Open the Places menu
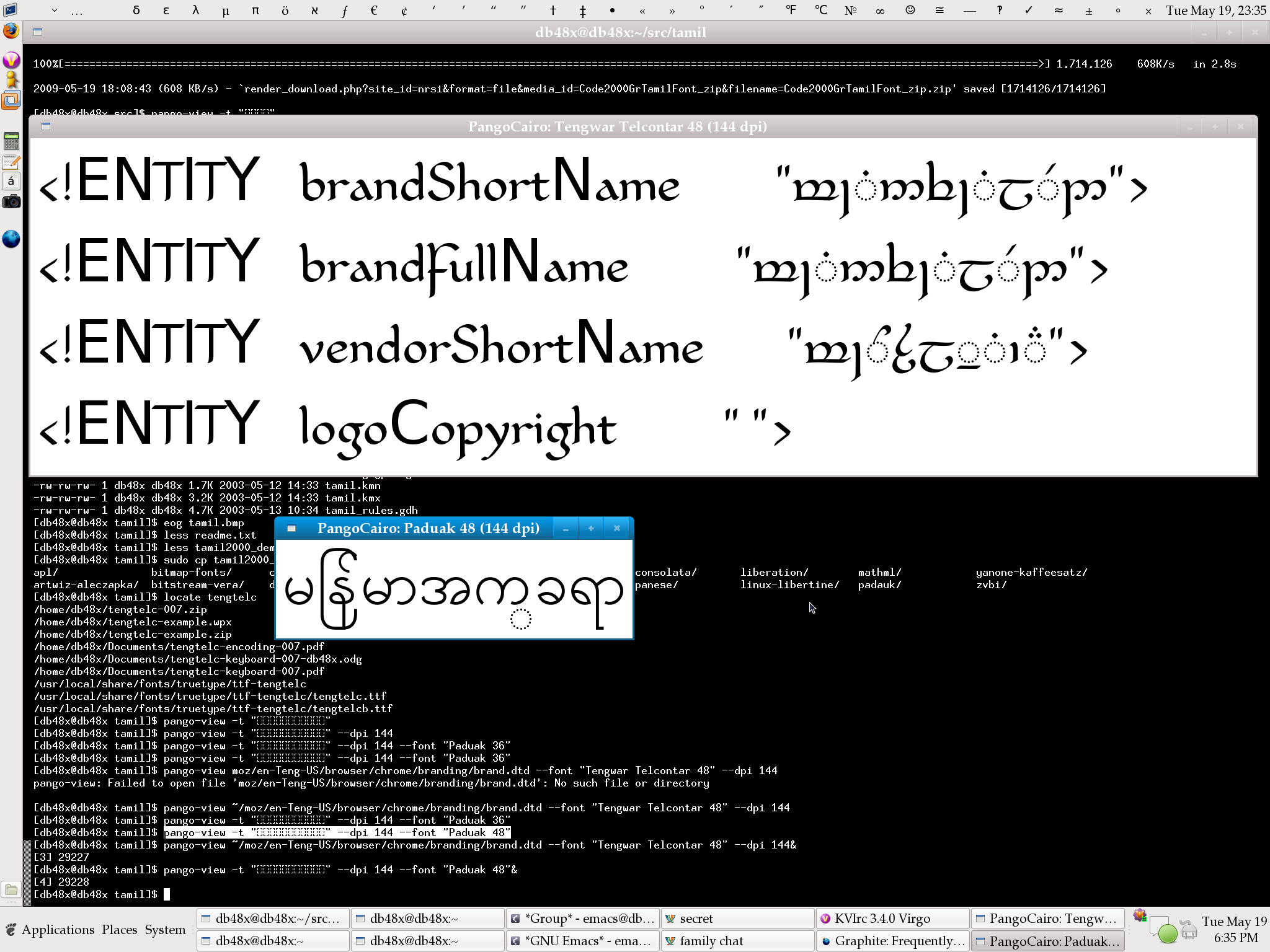 point(119,930)
